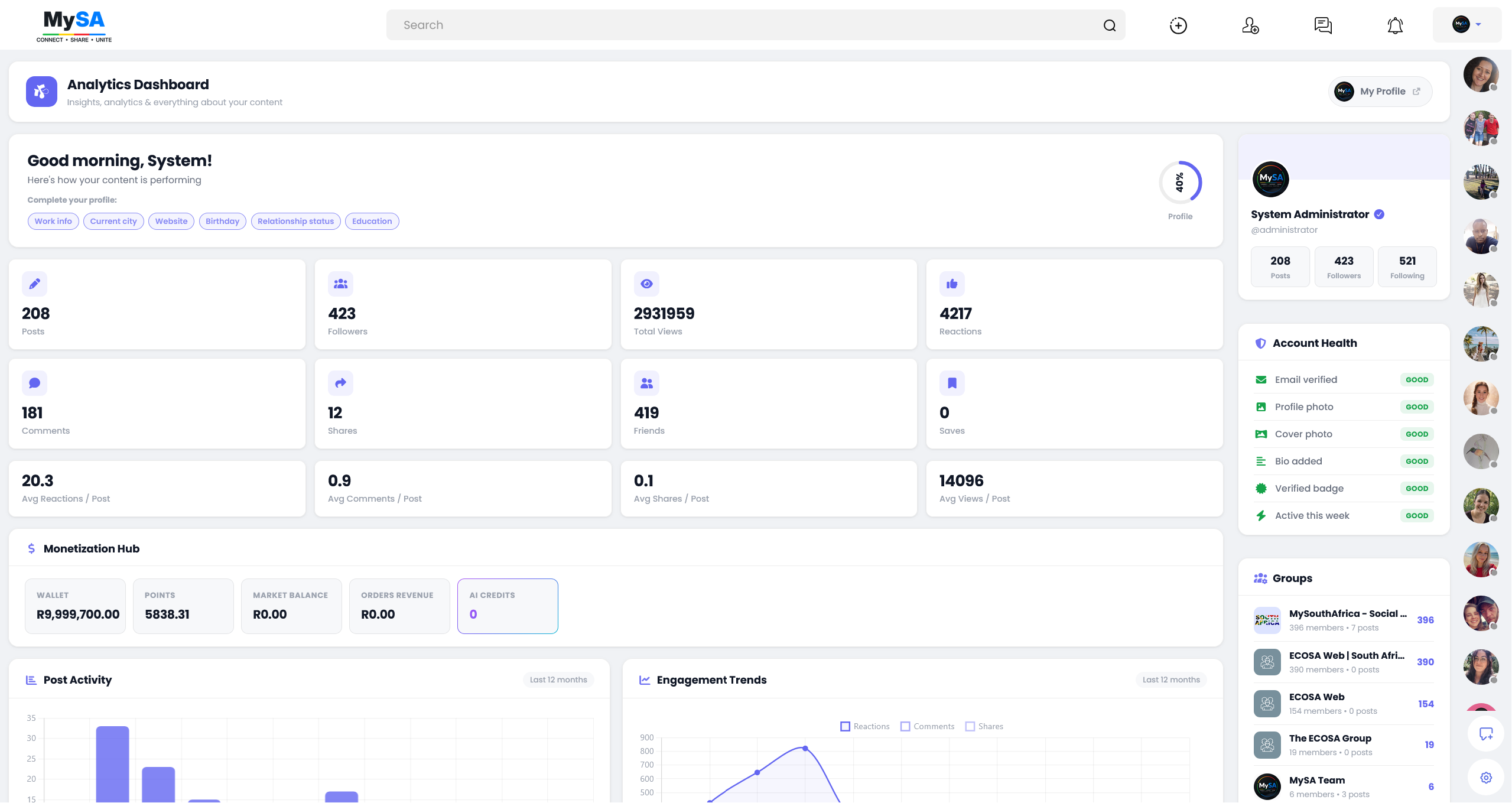Click the Groups panel header icon
The height and width of the screenshot is (803, 1512).
(1260, 578)
